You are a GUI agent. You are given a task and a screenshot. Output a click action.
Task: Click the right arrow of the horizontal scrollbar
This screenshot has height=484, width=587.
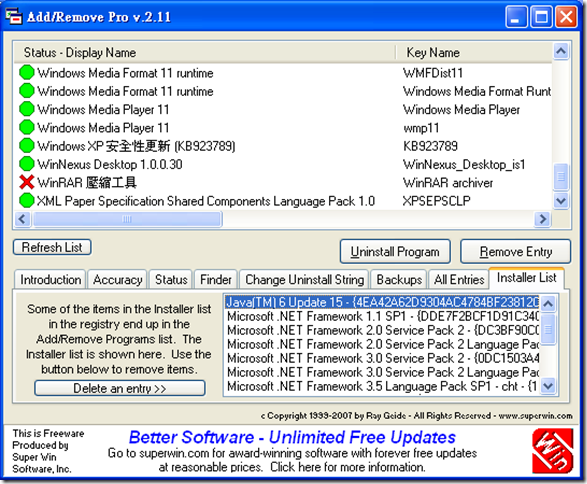(542, 219)
